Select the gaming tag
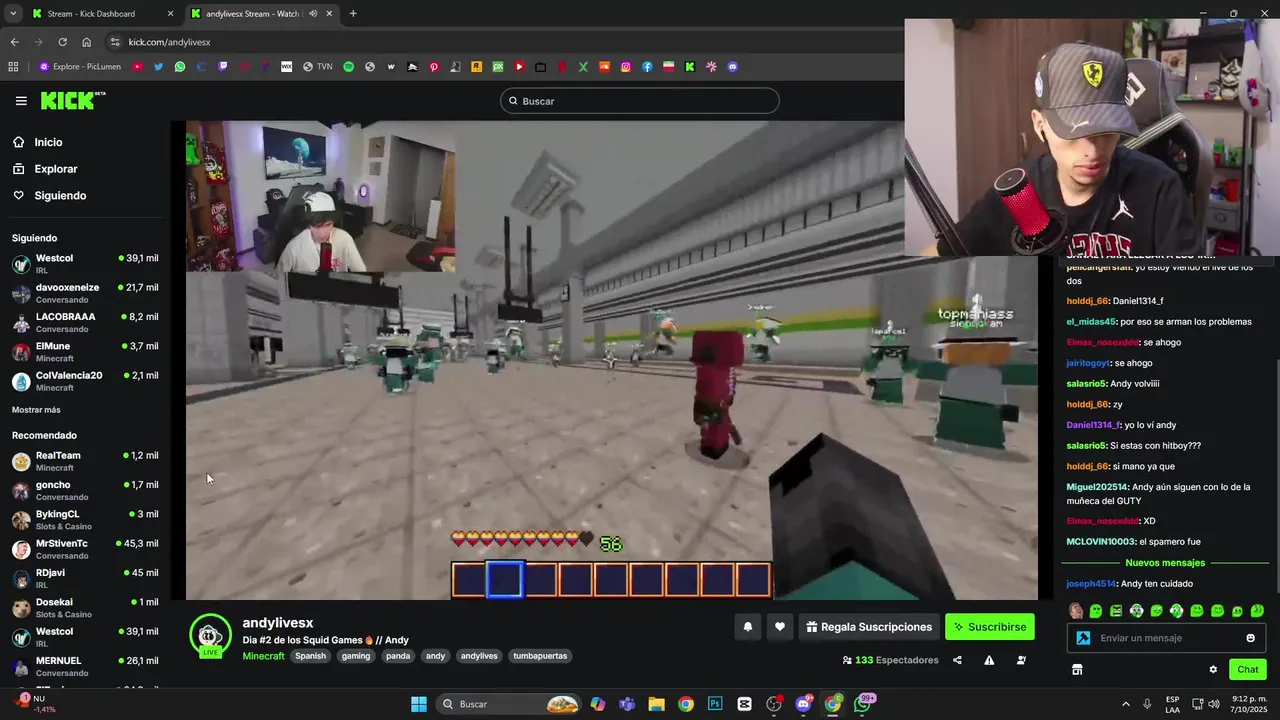This screenshot has height=720, width=1280. pyautogui.click(x=356, y=656)
